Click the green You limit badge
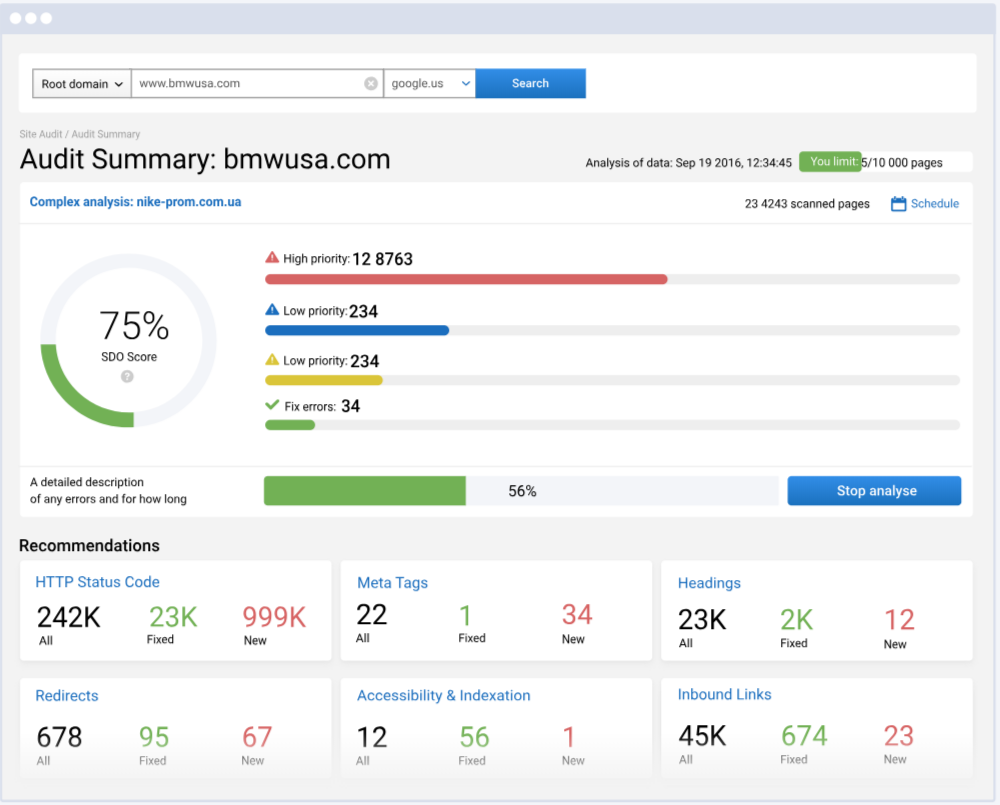 [x=830, y=161]
